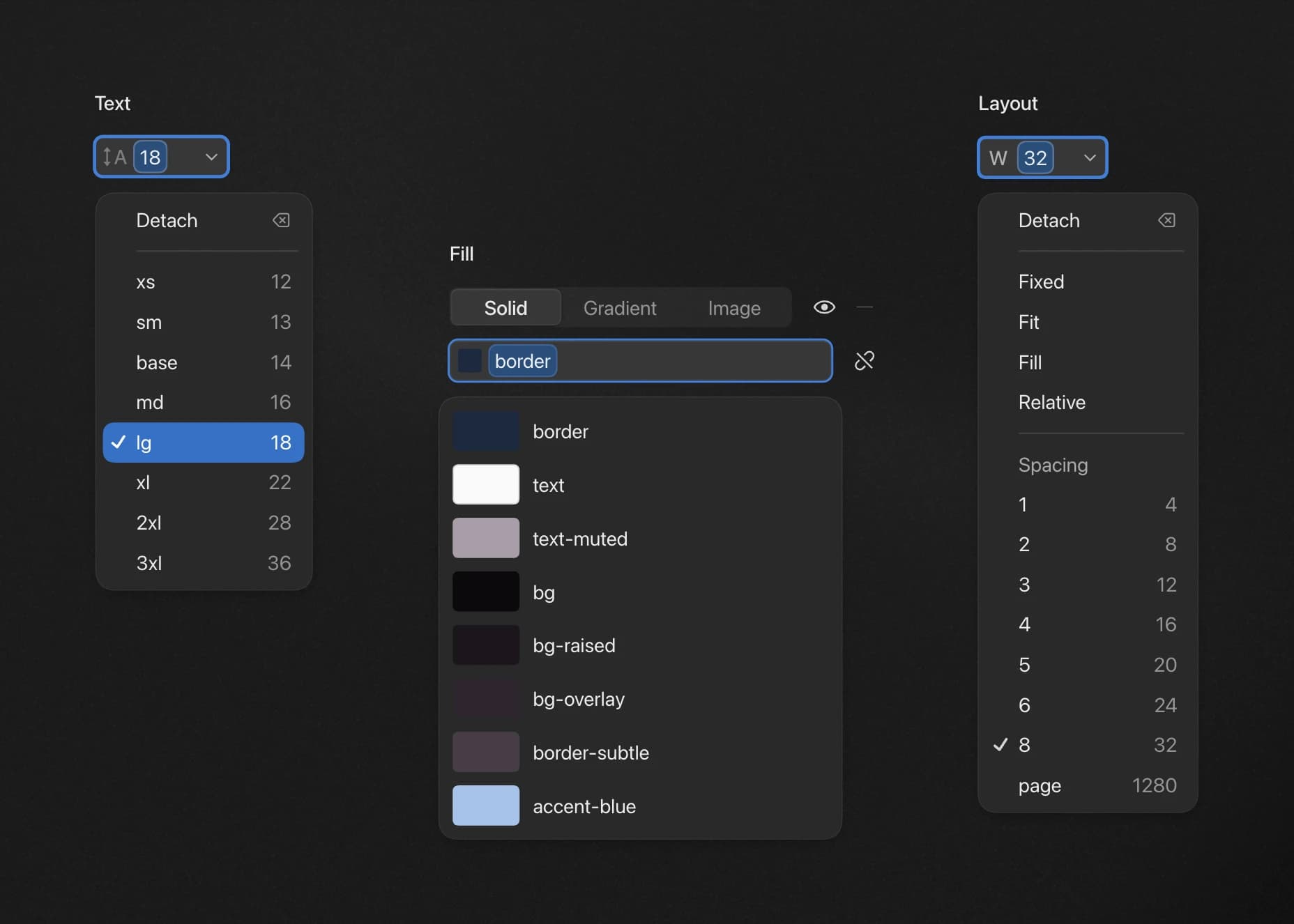This screenshot has height=924, width=1294.
Task: Select spacing 5 with value 20
Action: pyautogui.click(x=1088, y=665)
